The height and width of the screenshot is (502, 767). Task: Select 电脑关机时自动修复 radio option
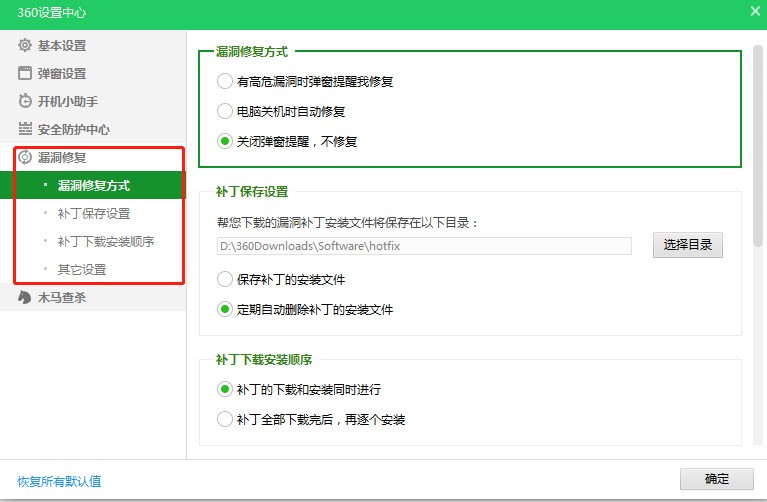[225, 111]
